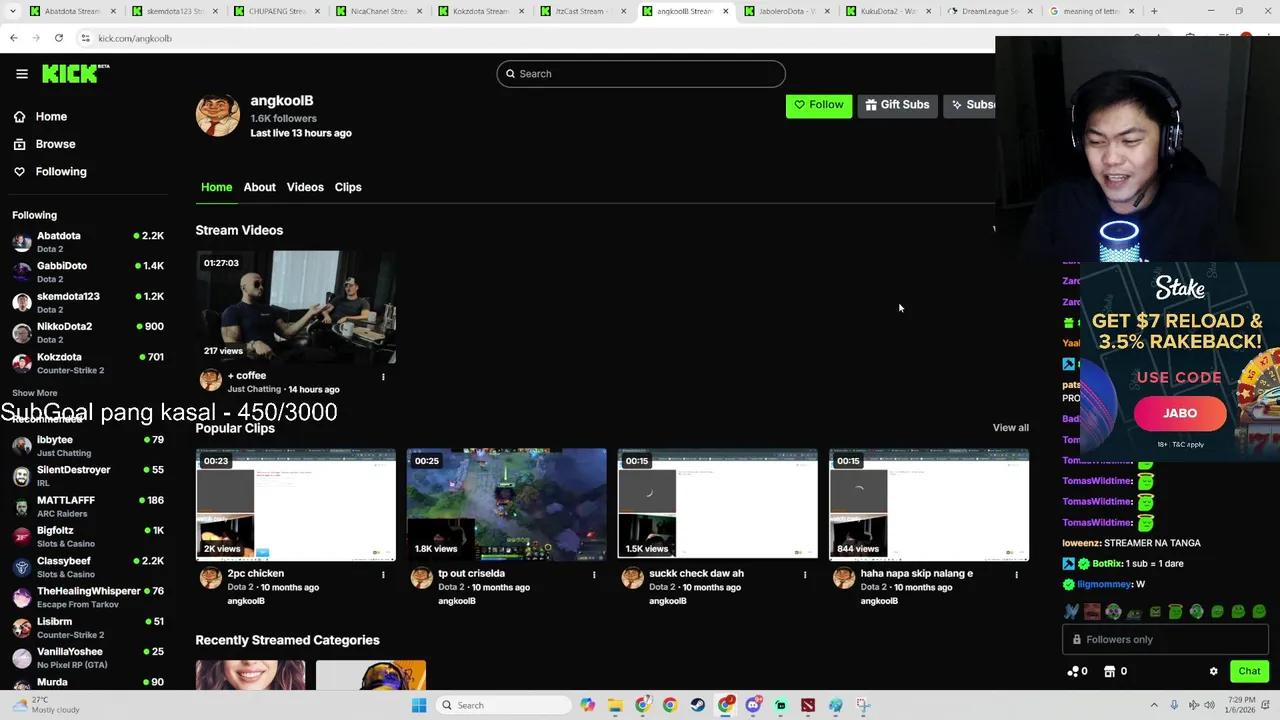1280x720 pixels.
Task: Open options menu for 'tp out criselda' clip
Action: 594,575
